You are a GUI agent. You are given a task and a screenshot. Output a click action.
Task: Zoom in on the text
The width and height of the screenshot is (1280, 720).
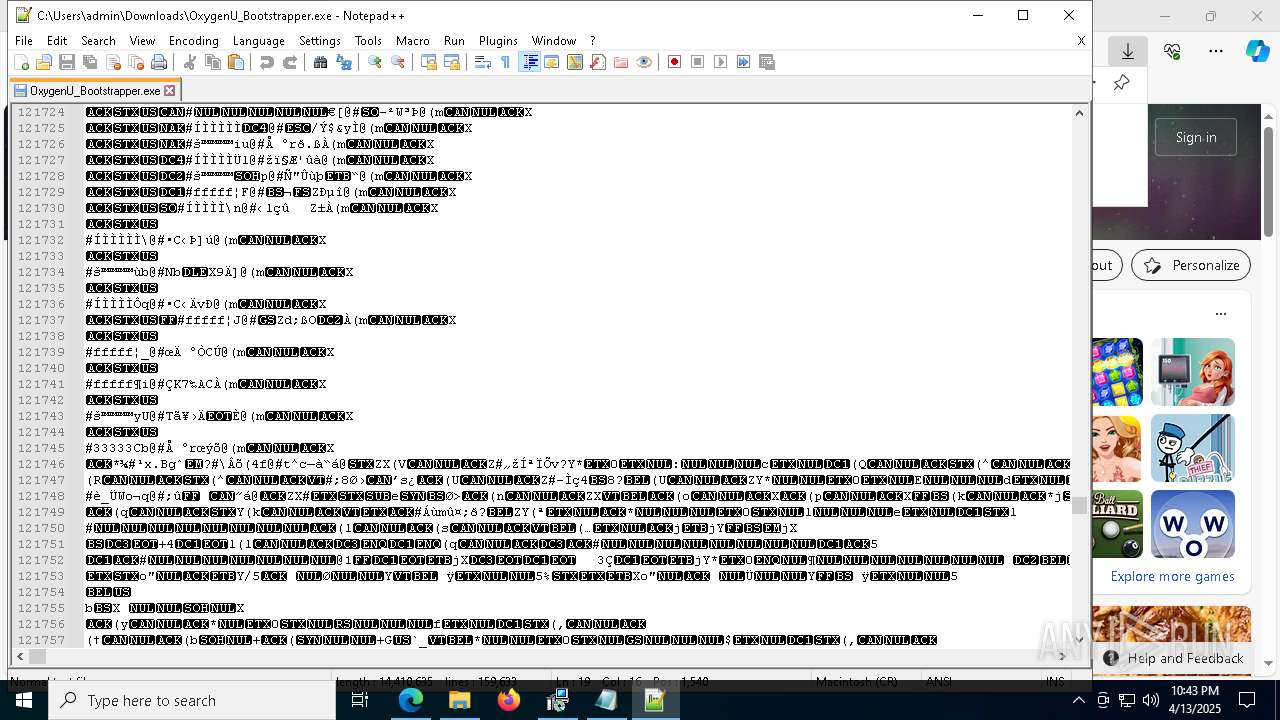pos(375,62)
